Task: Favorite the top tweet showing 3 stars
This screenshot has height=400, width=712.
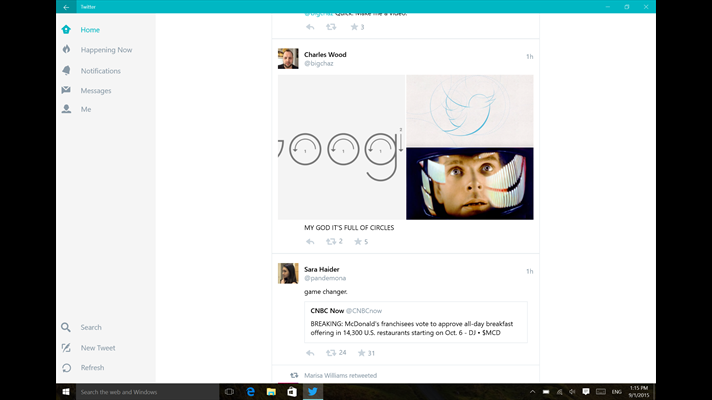Action: (x=354, y=27)
